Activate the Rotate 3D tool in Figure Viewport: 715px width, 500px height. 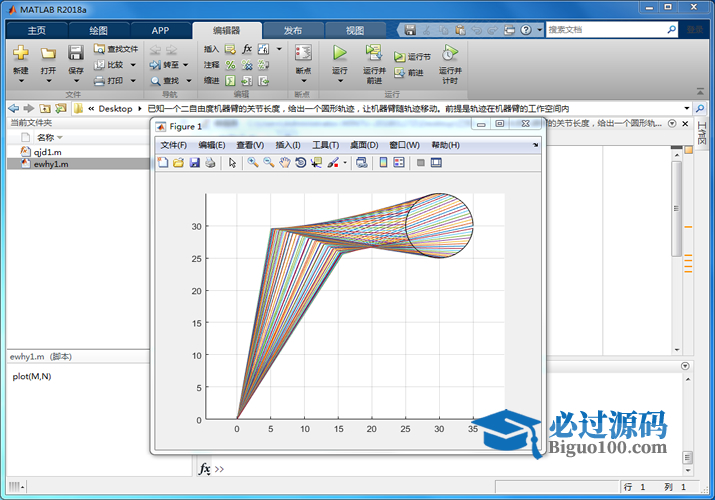[301, 163]
